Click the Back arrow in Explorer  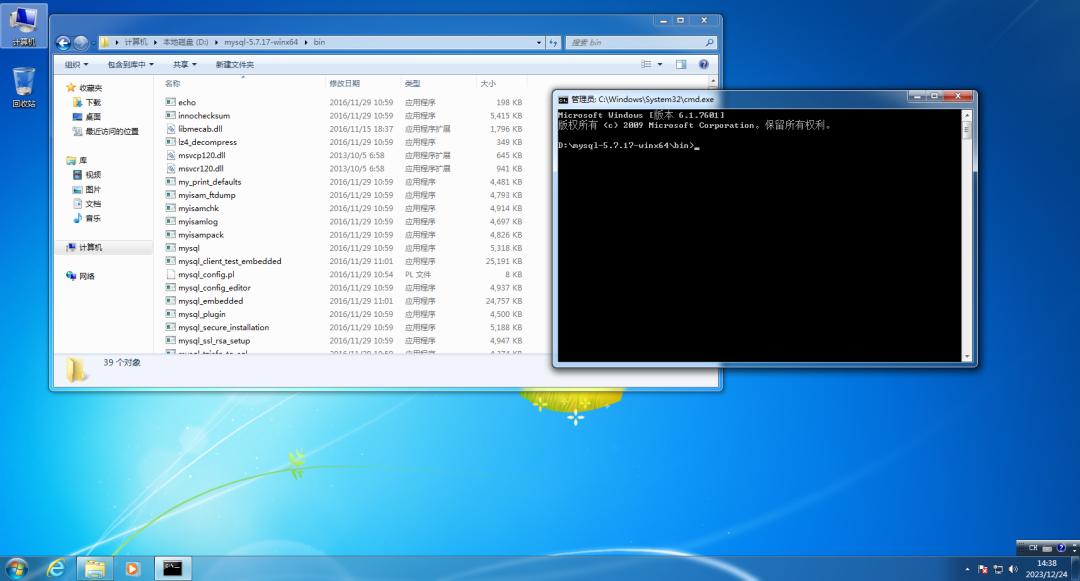pyautogui.click(x=63, y=43)
